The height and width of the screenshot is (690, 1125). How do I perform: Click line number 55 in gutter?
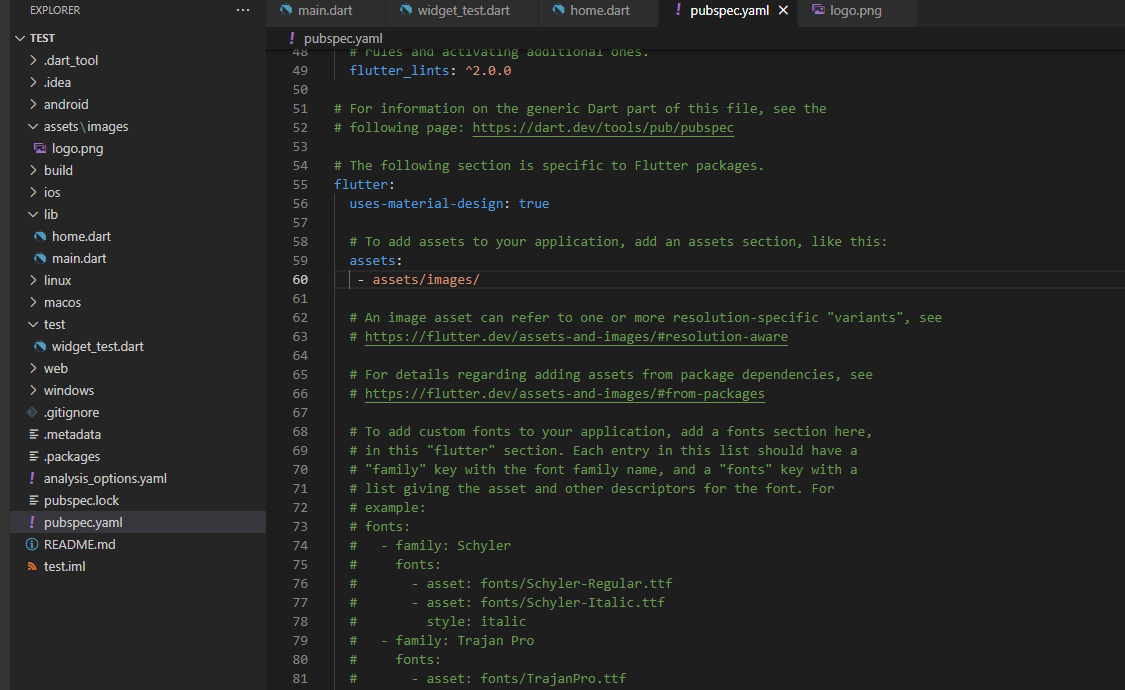click(x=300, y=184)
